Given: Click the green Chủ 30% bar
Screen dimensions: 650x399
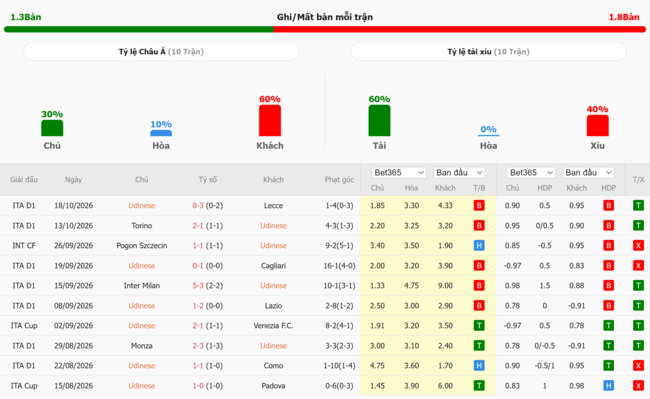Looking at the screenshot, I should tap(52, 128).
